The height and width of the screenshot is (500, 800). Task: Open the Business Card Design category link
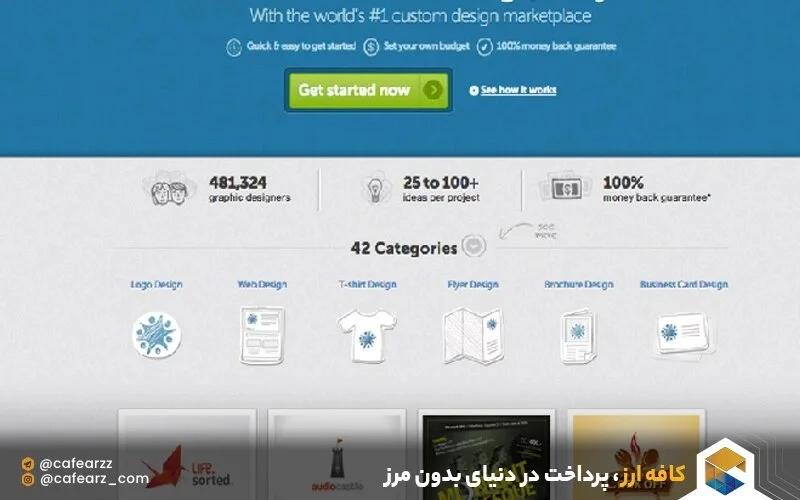(x=684, y=284)
